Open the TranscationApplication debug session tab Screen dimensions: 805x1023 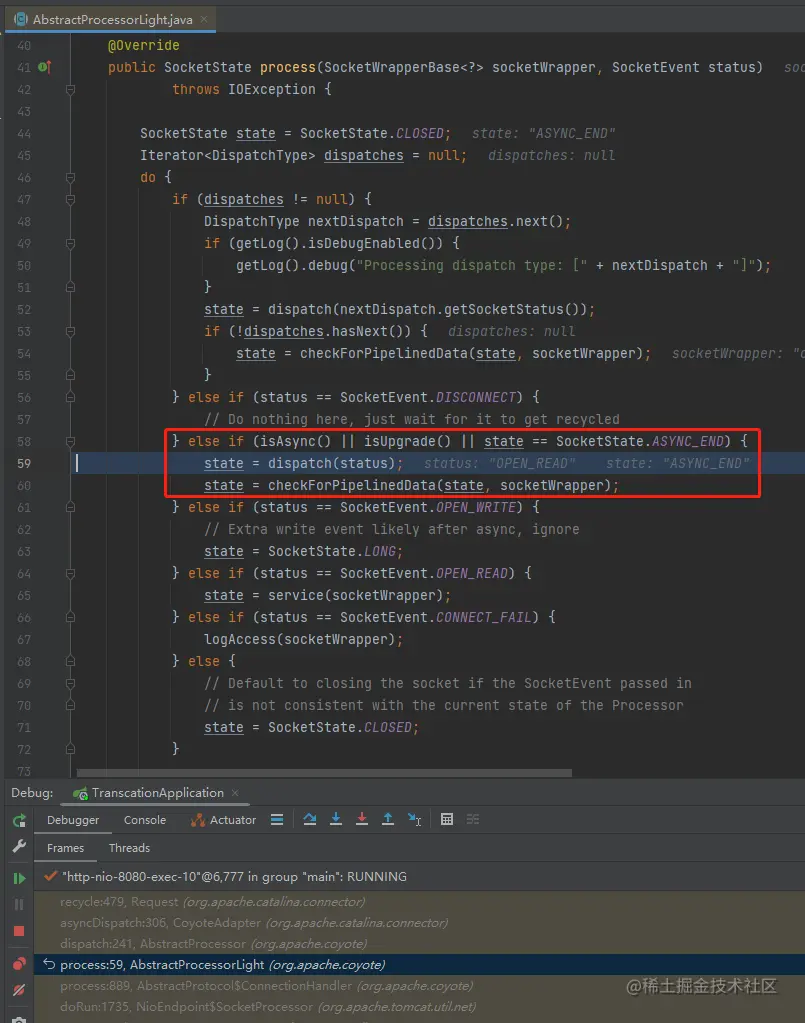point(157,793)
